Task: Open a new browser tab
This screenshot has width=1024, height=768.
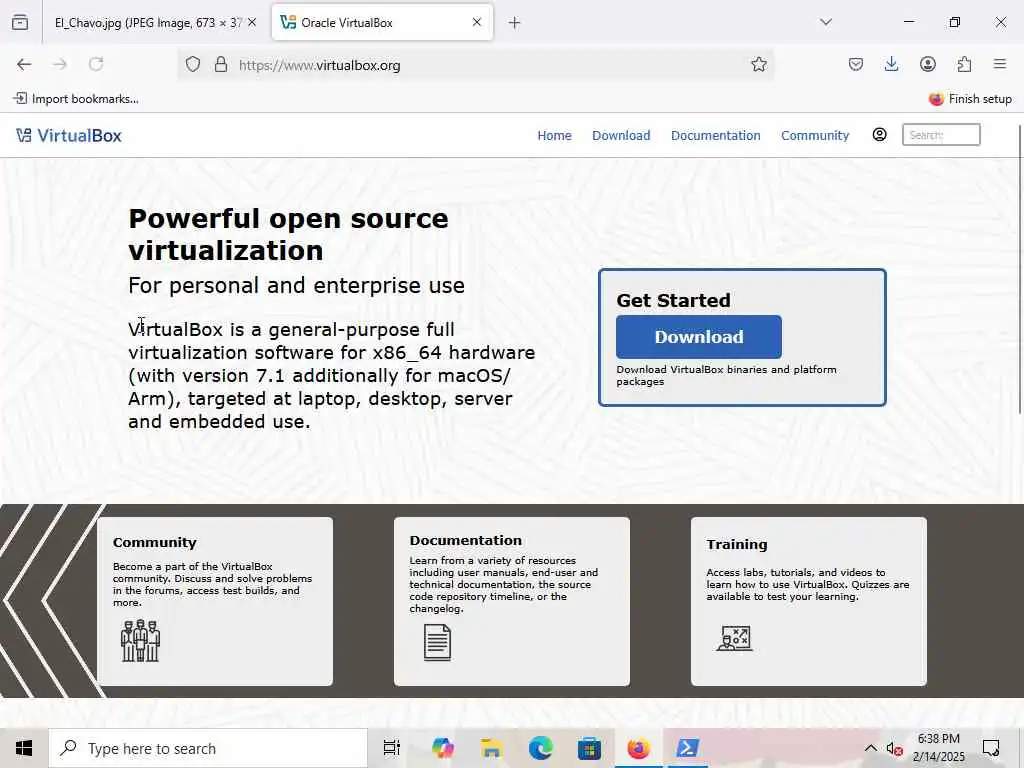Action: click(x=515, y=23)
